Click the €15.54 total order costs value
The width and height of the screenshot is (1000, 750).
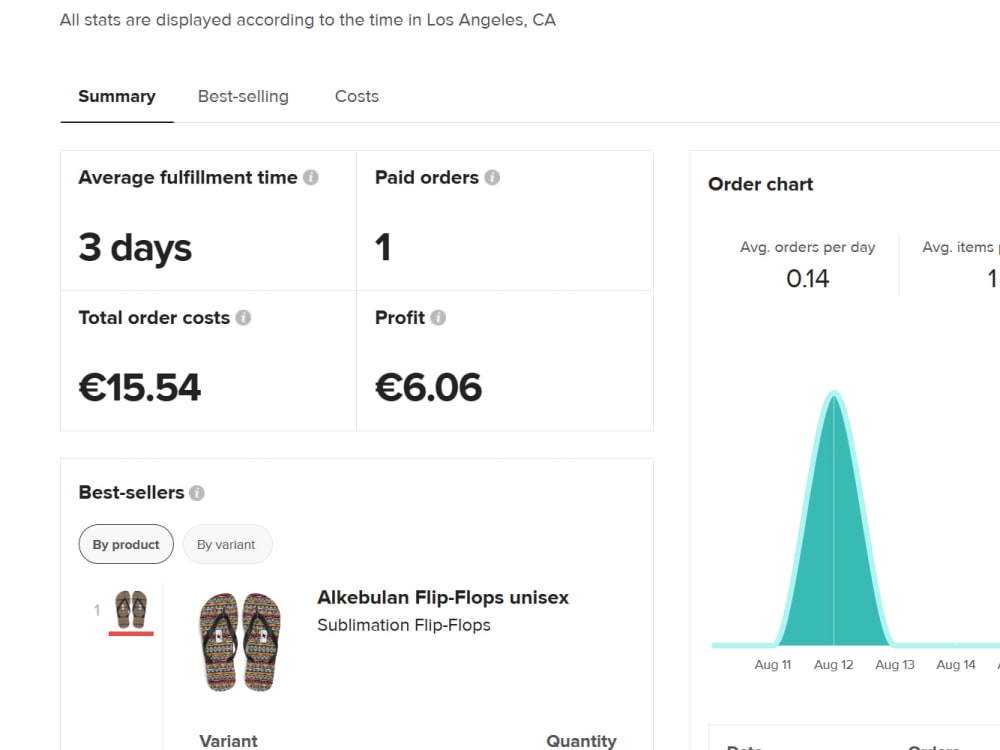coord(139,387)
